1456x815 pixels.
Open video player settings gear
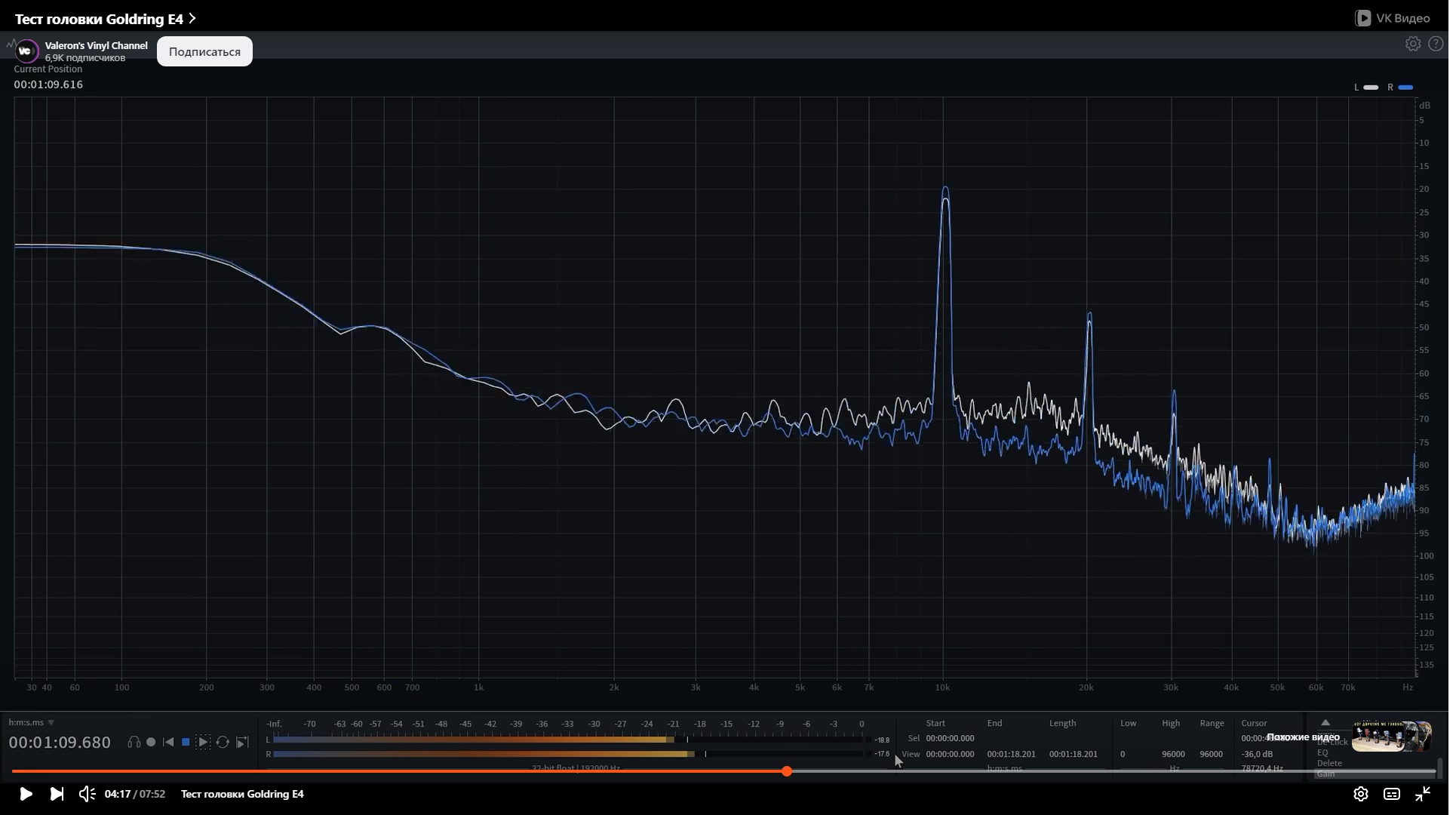pyautogui.click(x=1360, y=794)
